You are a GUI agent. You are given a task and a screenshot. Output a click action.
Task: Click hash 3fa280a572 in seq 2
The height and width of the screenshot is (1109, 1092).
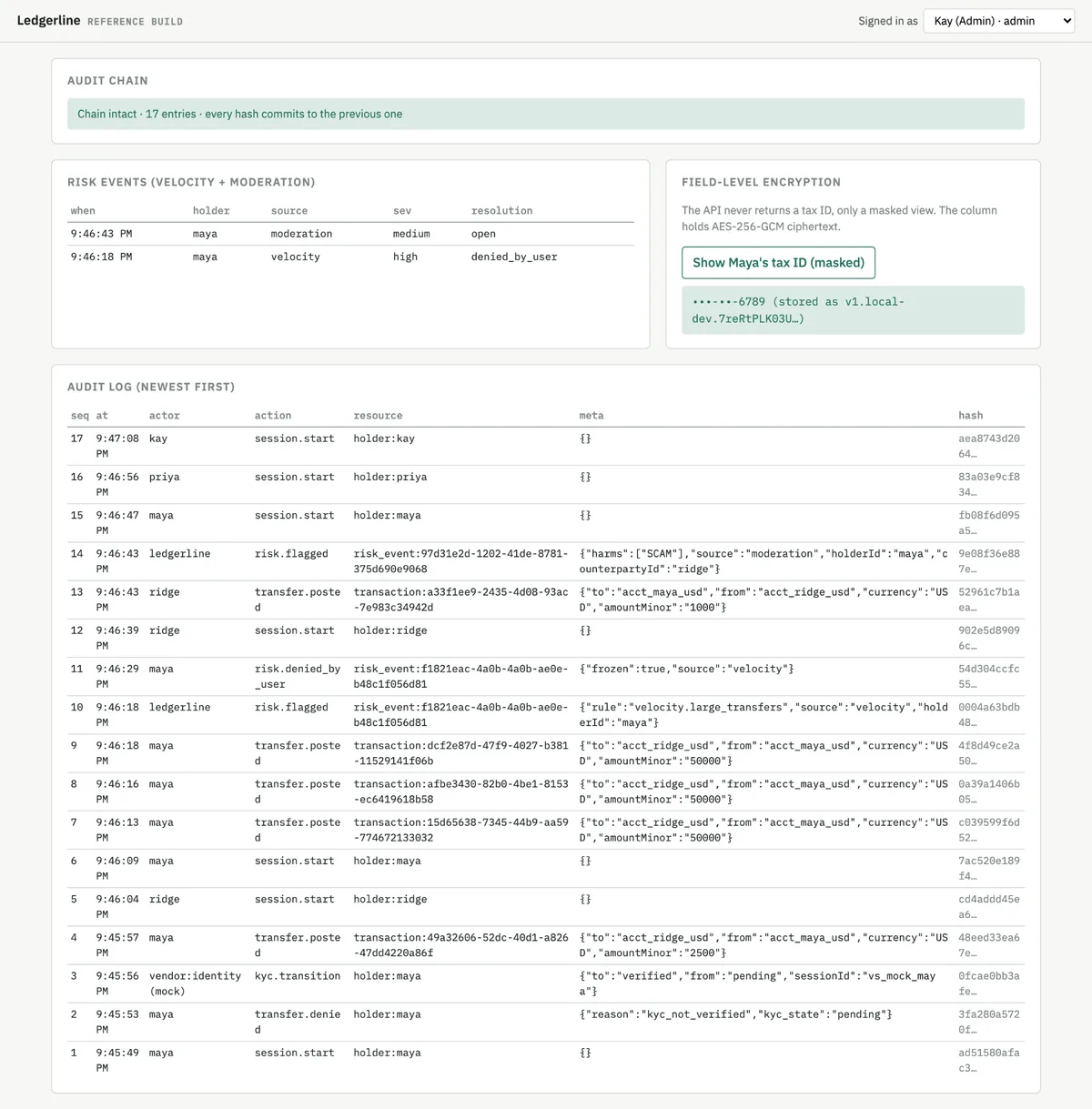click(989, 1022)
